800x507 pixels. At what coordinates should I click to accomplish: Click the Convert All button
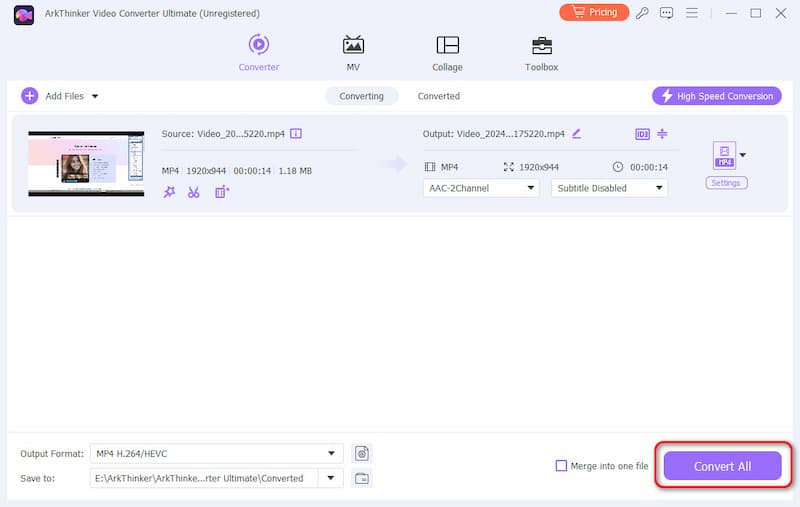[x=722, y=466]
